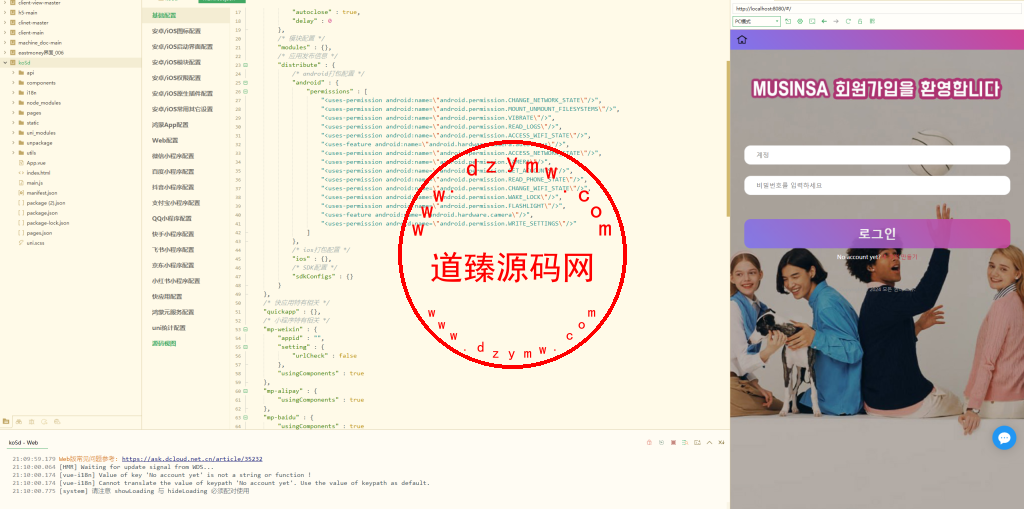
Task: Open the PC模式 device mode dropdown
Action: (756, 22)
